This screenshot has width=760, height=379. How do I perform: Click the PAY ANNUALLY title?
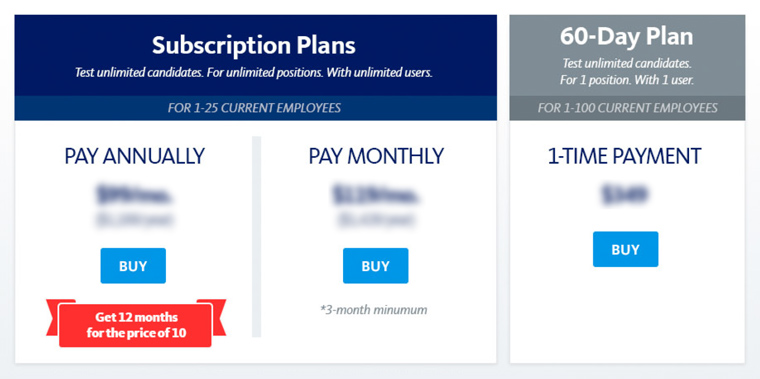pyautogui.click(x=135, y=156)
